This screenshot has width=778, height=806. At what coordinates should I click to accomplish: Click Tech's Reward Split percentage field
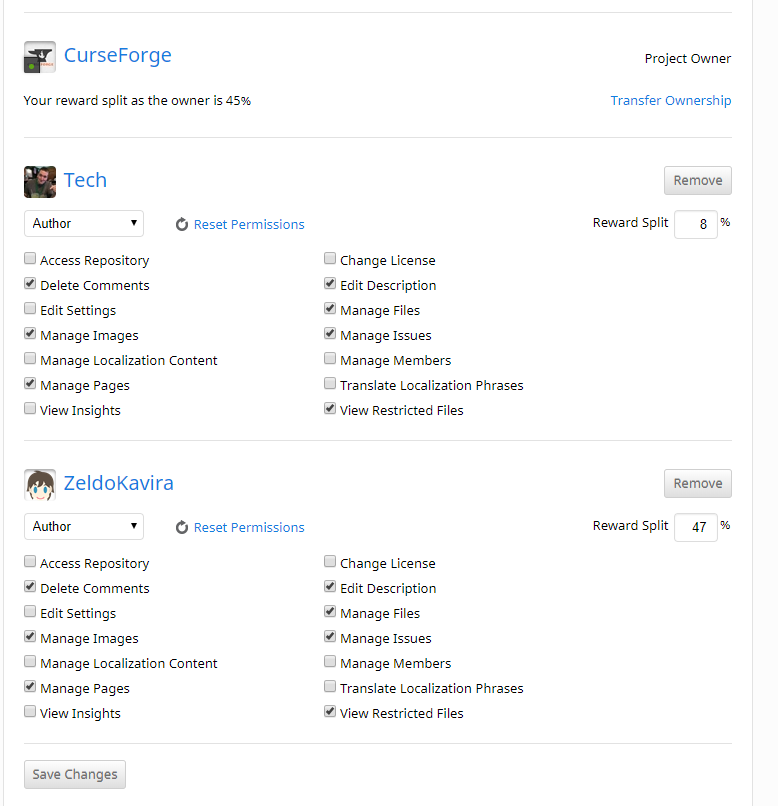click(x=696, y=224)
